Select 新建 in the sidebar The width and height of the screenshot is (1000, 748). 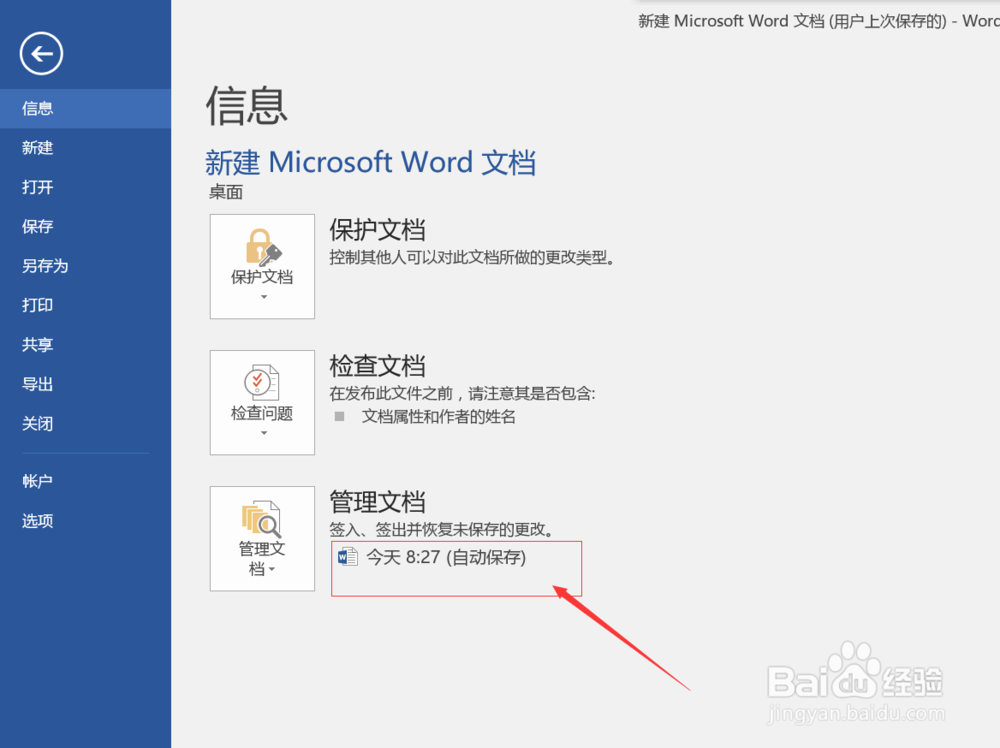coord(85,148)
